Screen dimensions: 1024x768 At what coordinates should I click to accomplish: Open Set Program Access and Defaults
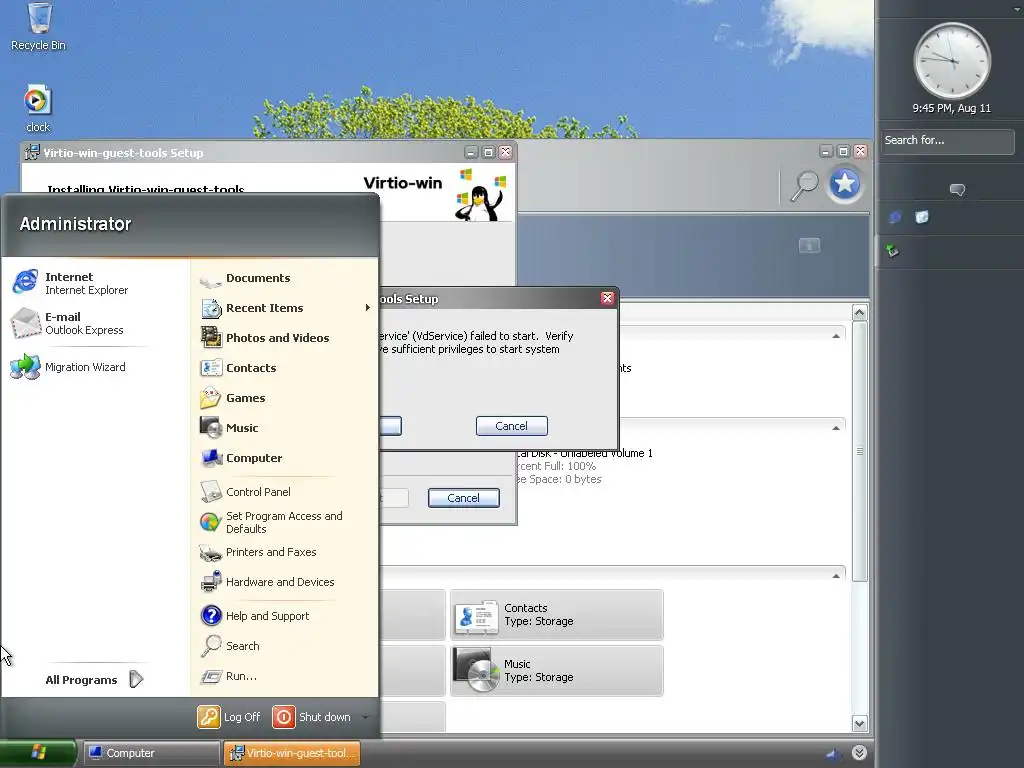[x=272, y=522]
